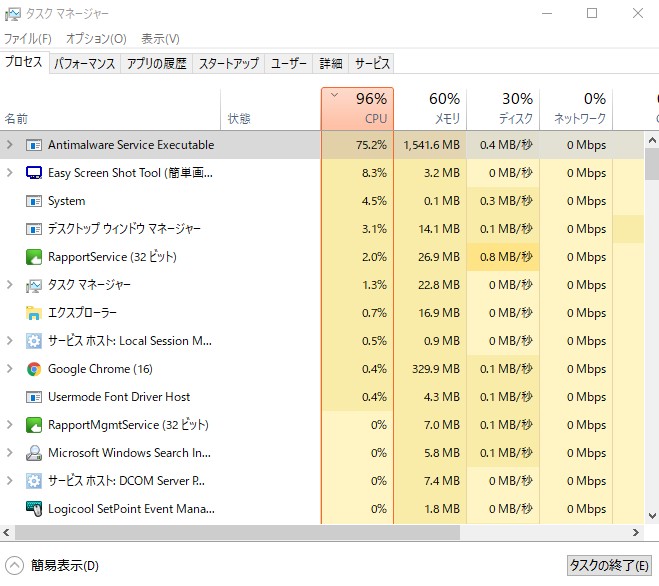The height and width of the screenshot is (586, 659).
Task: Click the horizontal scrollbar right arrow
Action: (x=636, y=533)
